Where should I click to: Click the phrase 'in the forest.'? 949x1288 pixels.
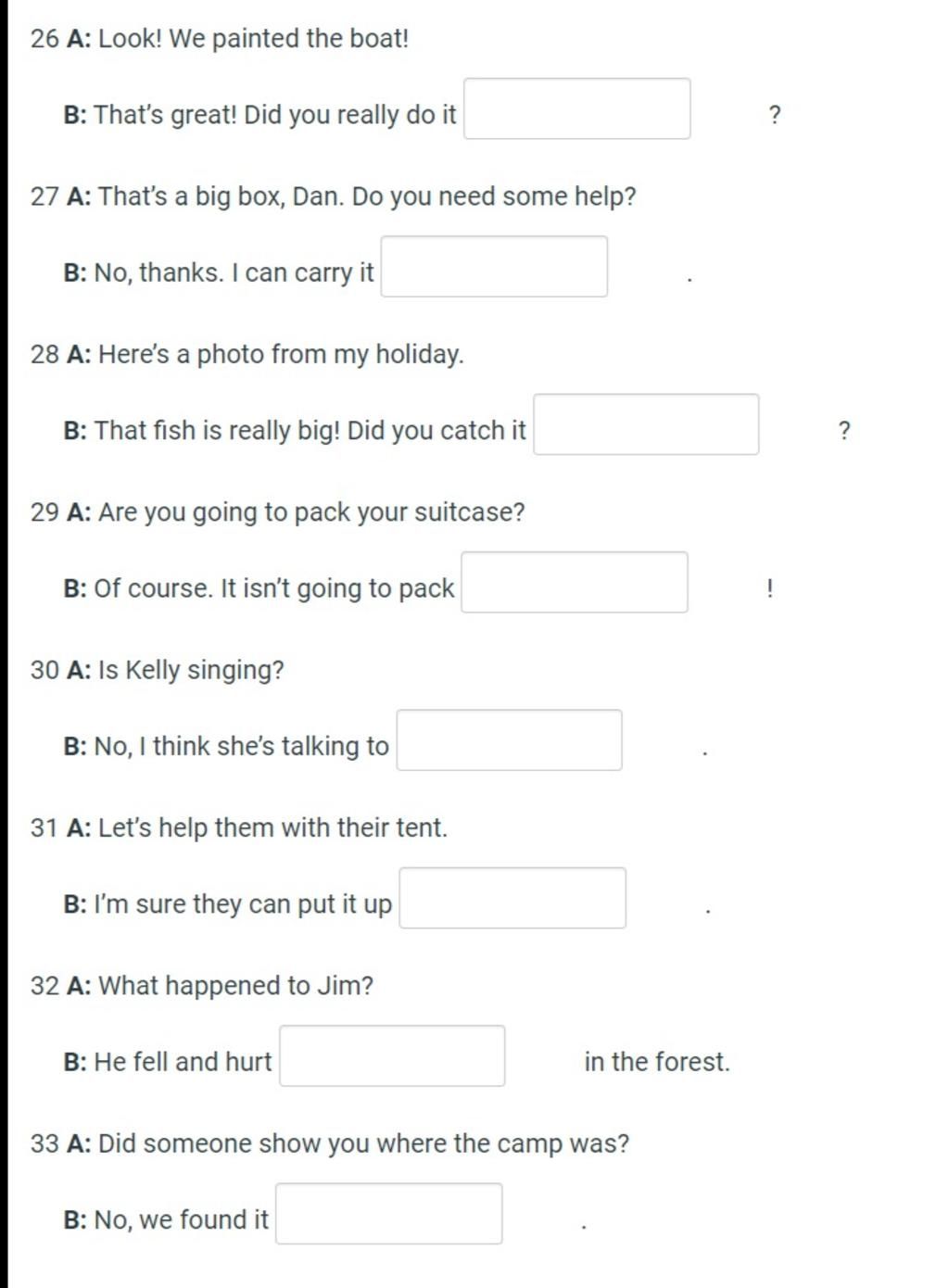(x=657, y=1062)
